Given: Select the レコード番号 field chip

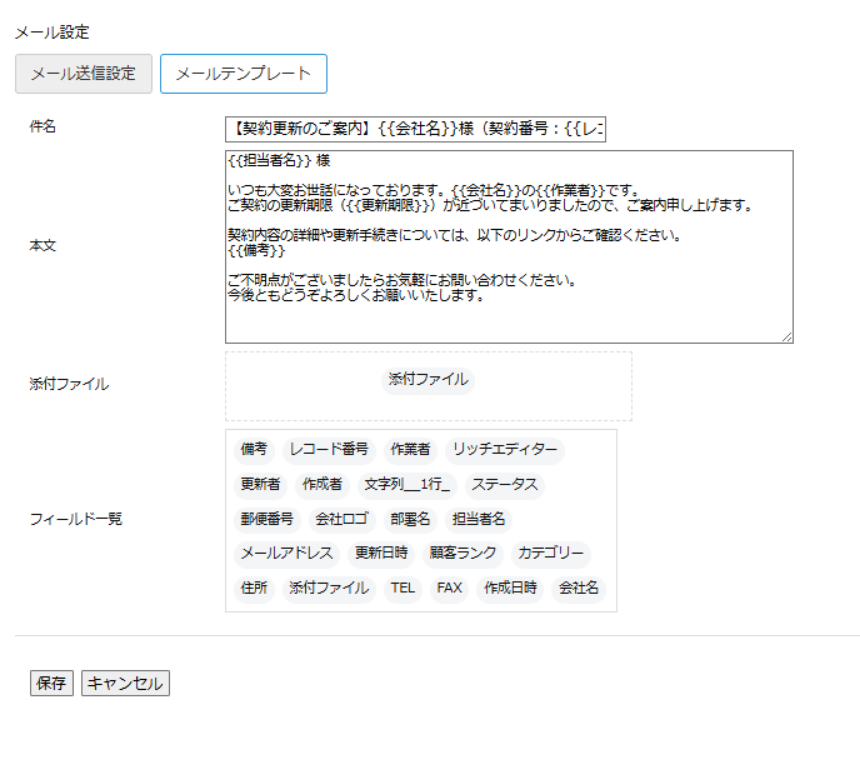Looking at the screenshot, I should (329, 450).
